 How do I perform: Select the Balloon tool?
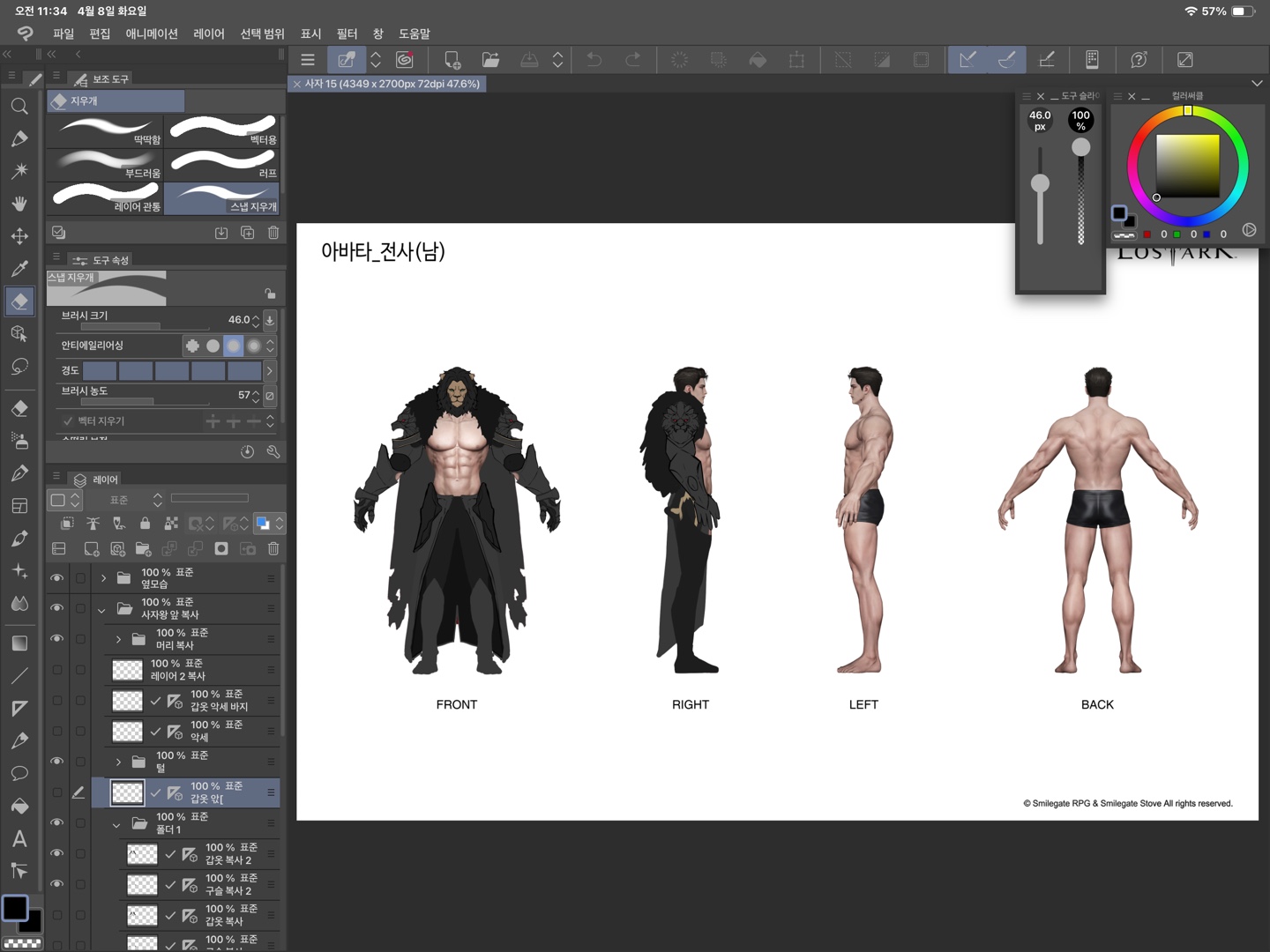19,773
